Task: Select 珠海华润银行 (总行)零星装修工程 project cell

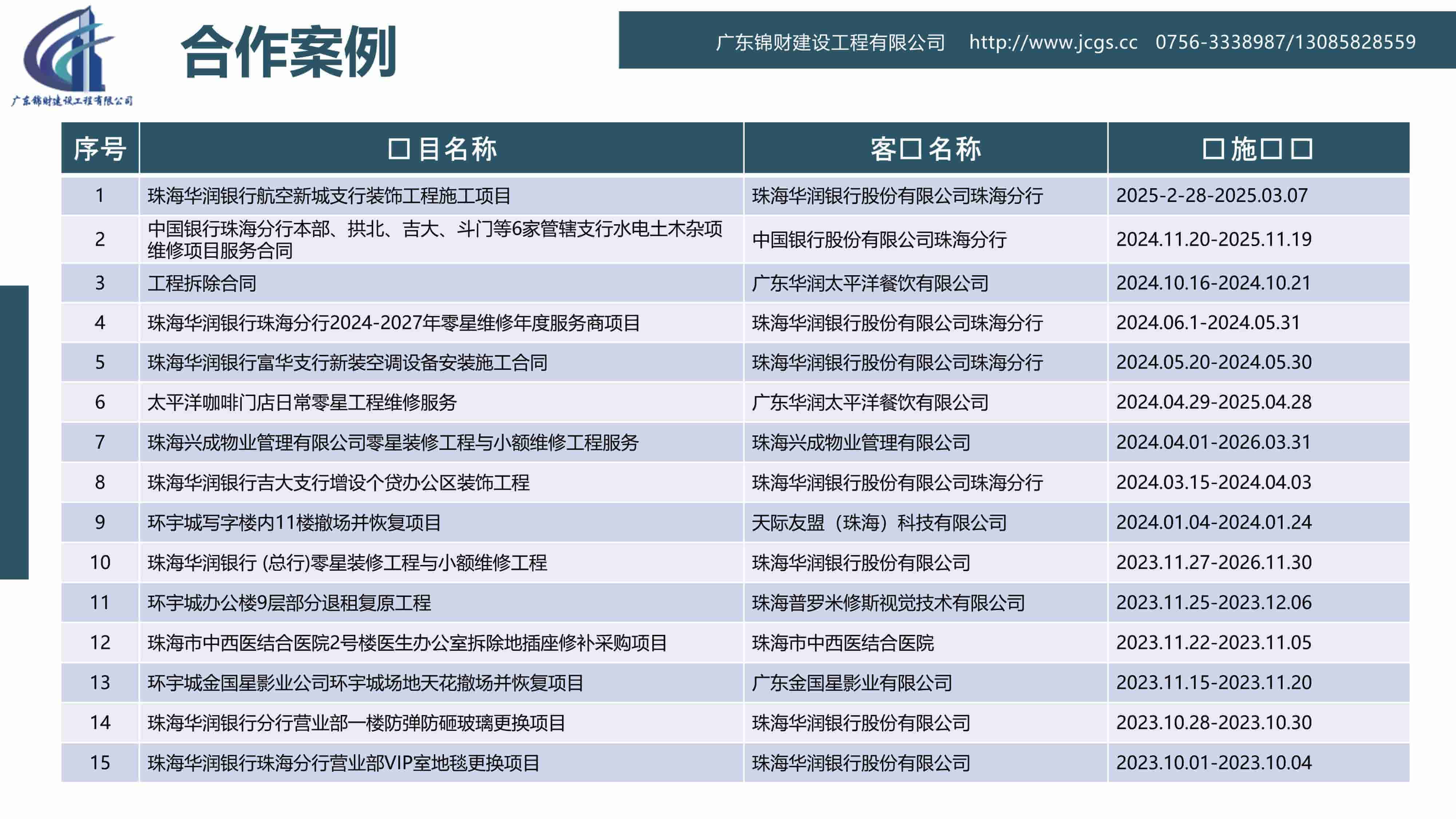Action: tap(442, 562)
